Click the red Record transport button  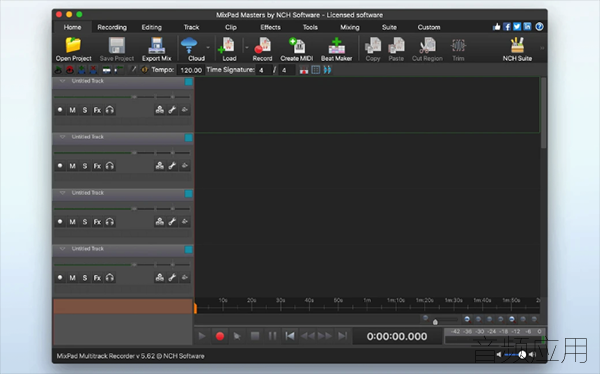pos(220,336)
